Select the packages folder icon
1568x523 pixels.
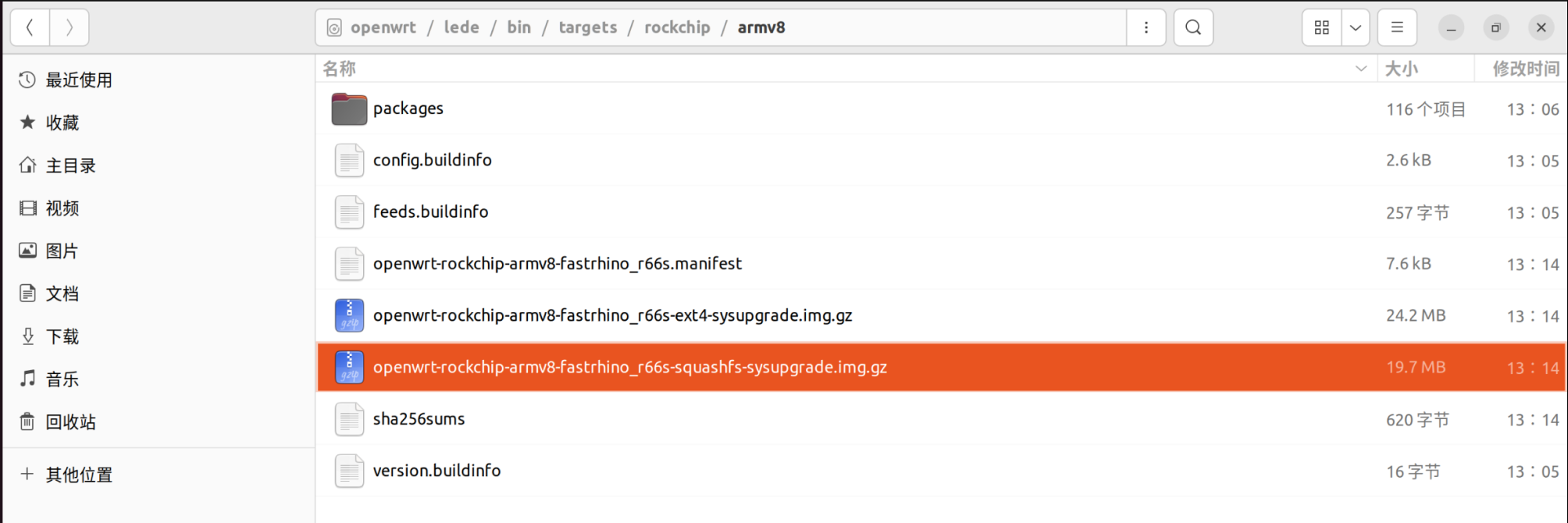tap(349, 109)
